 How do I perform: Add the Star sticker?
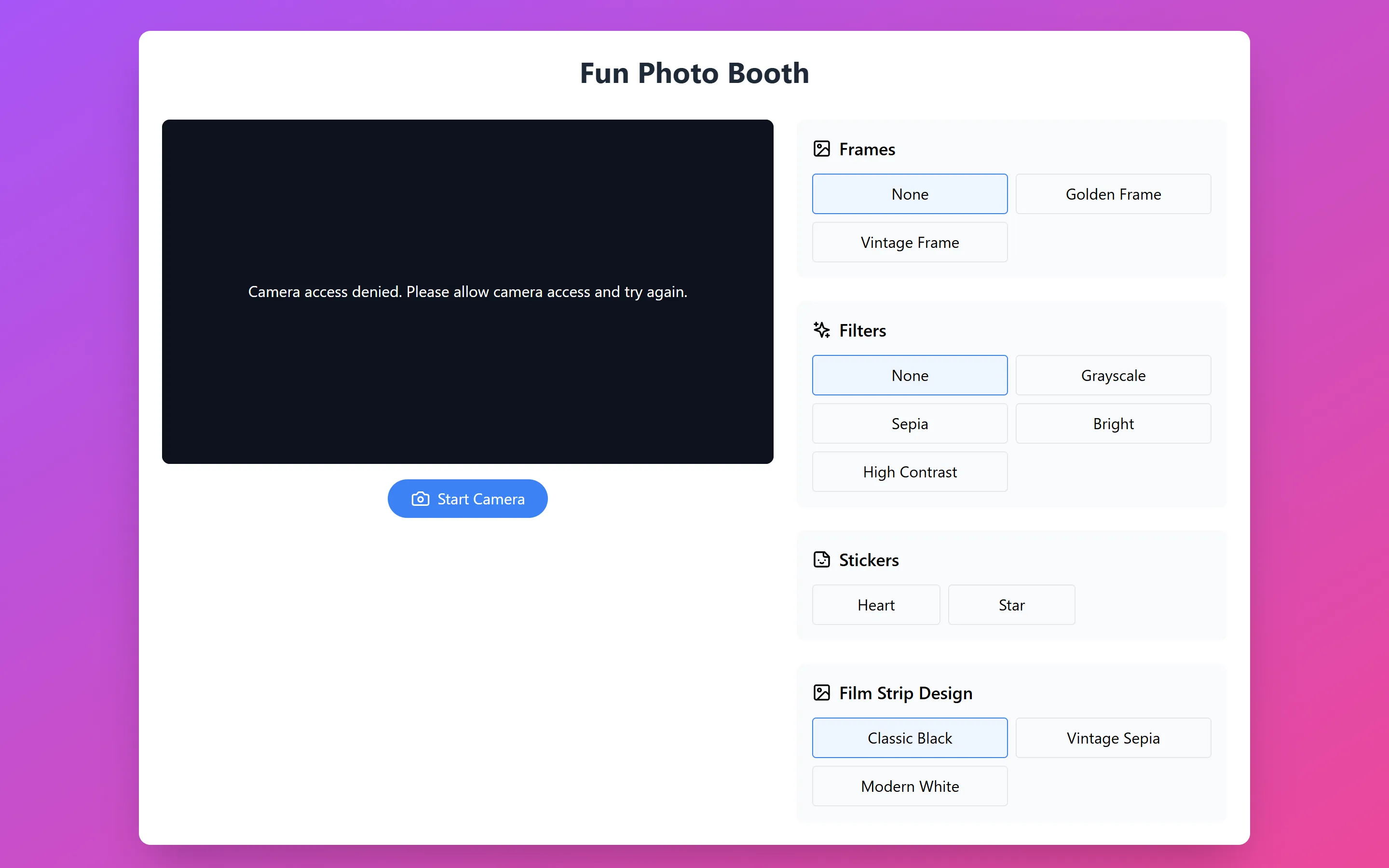pos(1011,605)
